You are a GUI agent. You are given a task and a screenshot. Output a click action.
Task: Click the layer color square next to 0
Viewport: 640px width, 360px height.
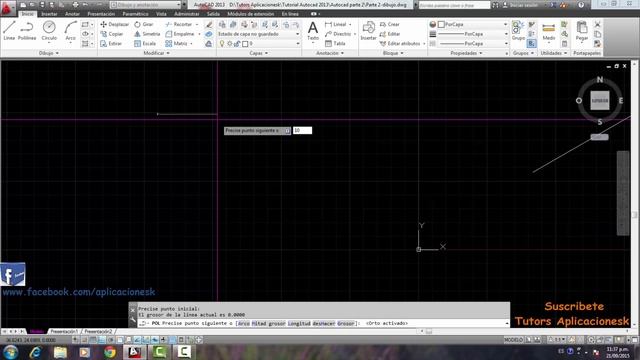point(245,44)
